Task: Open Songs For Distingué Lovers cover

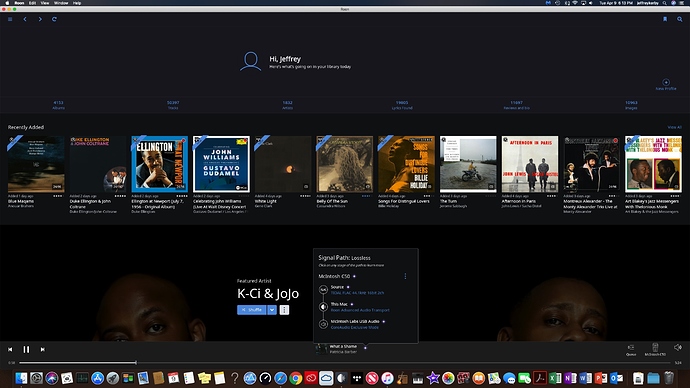Action: tap(406, 164)
